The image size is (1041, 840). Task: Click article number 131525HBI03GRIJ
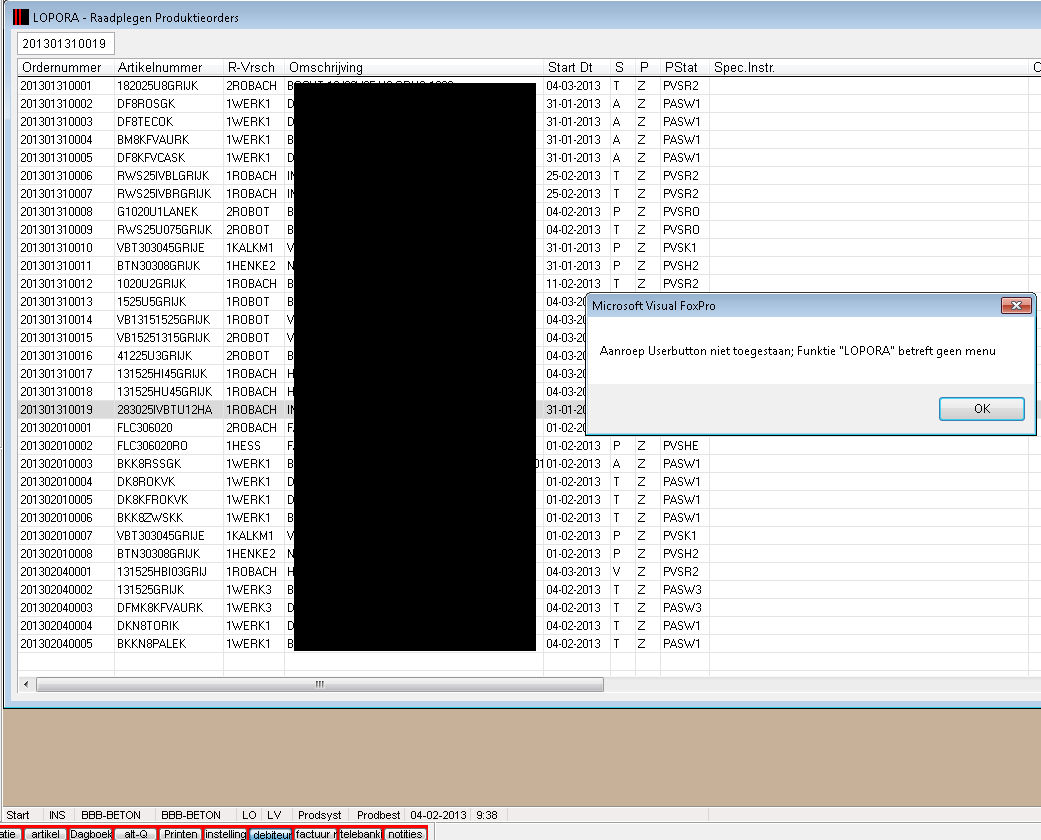(162, 572)
